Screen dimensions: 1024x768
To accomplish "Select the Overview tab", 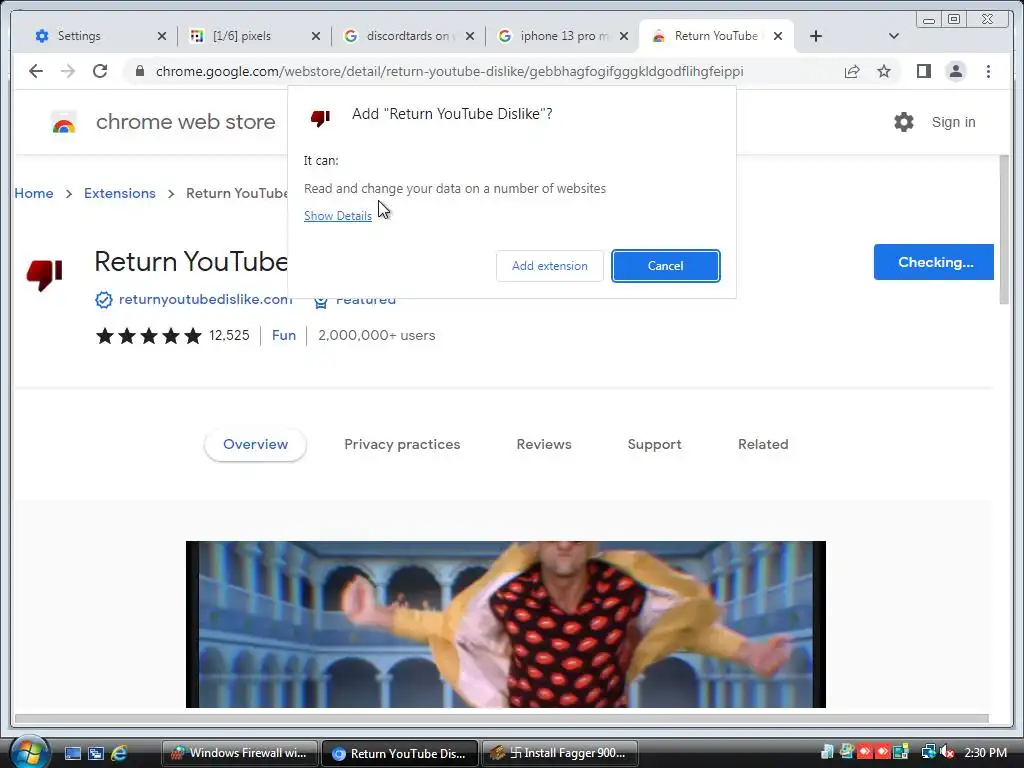I will (x=255, y=445).
